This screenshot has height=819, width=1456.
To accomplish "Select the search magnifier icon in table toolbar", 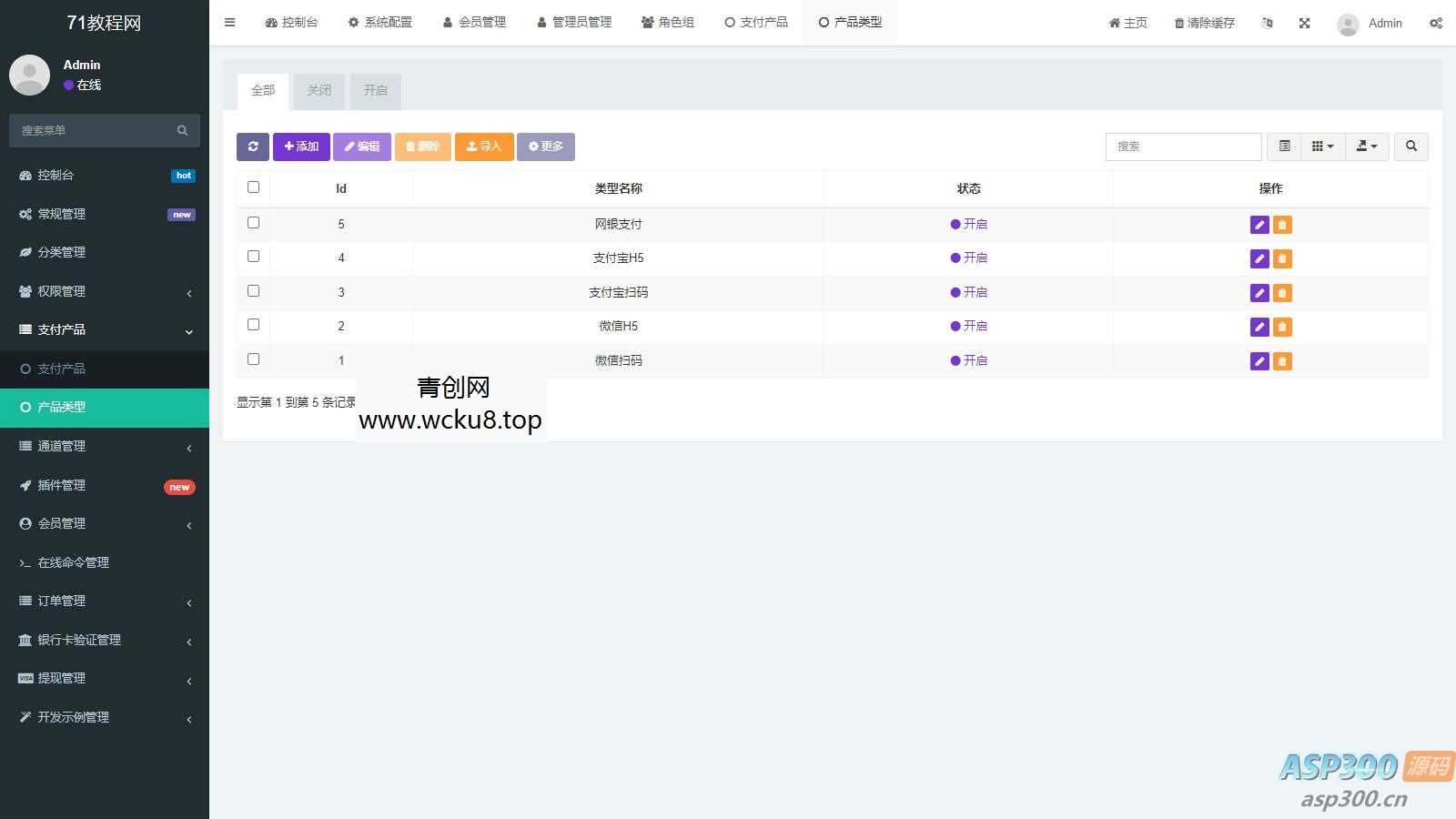I will [1410, 147].
